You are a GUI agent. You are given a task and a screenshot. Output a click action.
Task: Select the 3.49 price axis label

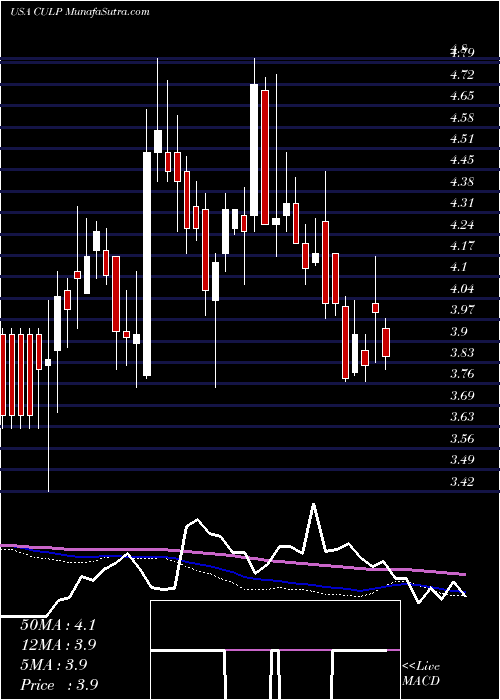(462, 460)
